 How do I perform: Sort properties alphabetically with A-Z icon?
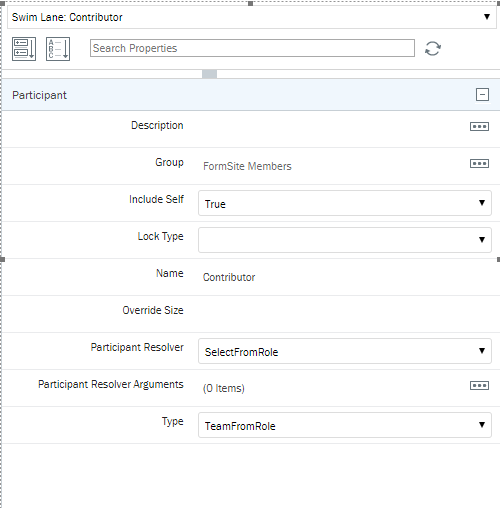click(x=58, y=49)
